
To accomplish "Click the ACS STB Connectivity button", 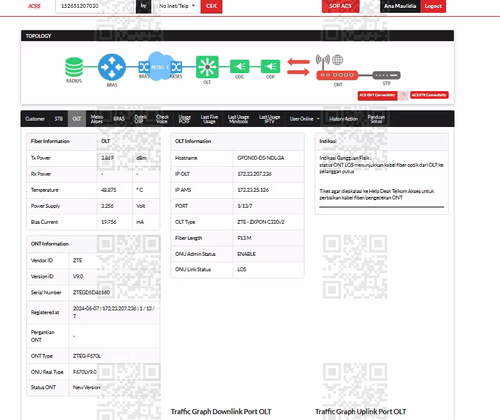I will coord(429,95).
